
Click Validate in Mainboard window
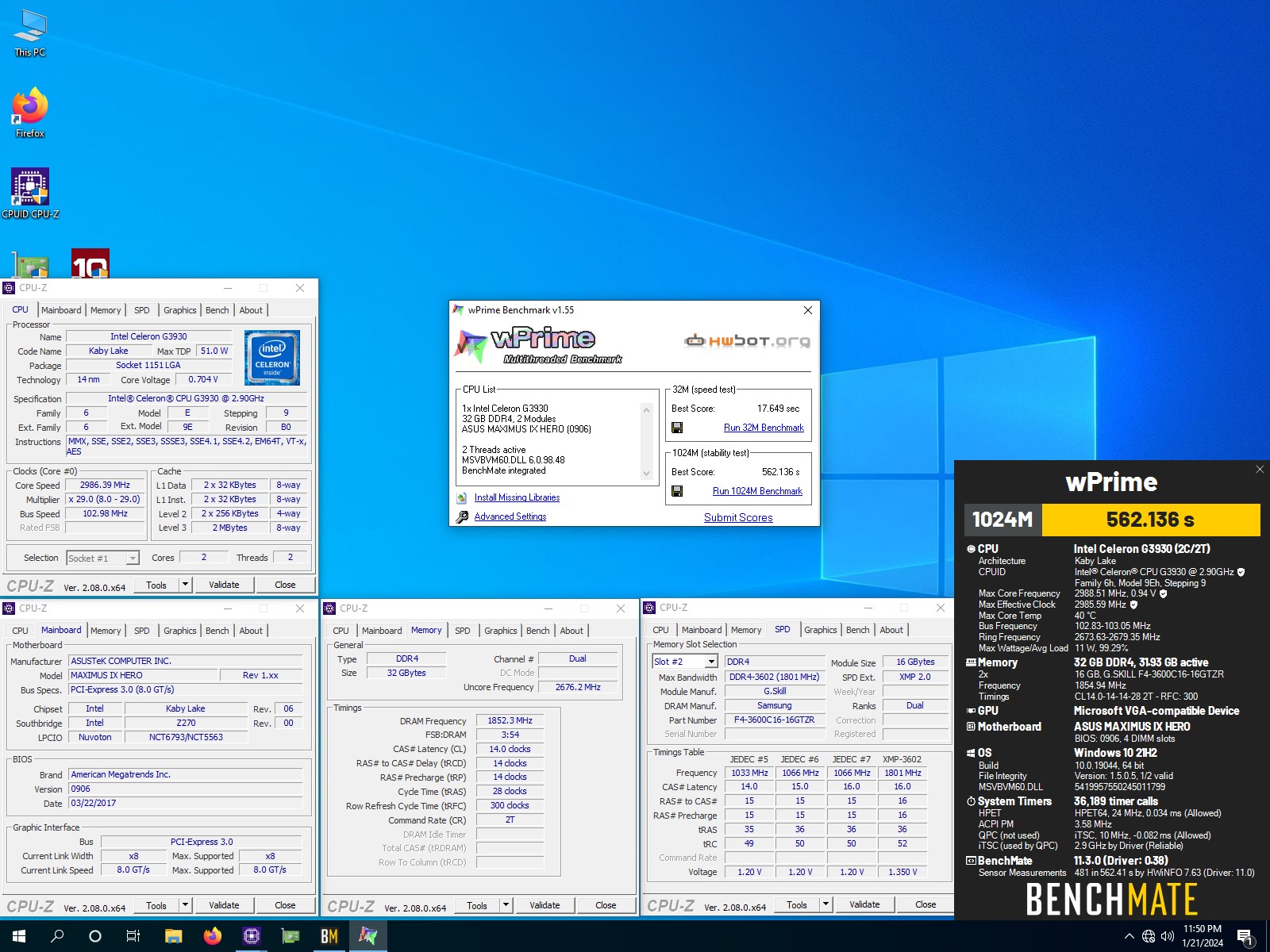coord(224,905)
